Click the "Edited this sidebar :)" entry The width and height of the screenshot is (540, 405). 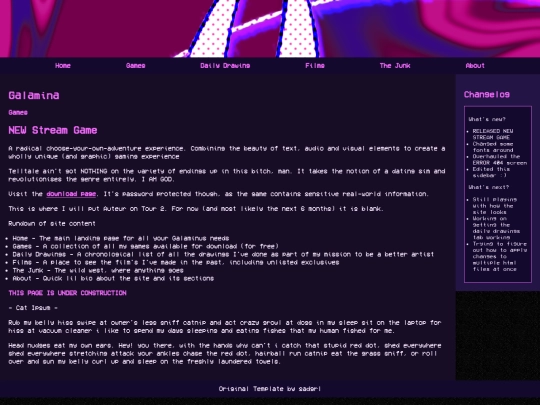pos(491,172)
